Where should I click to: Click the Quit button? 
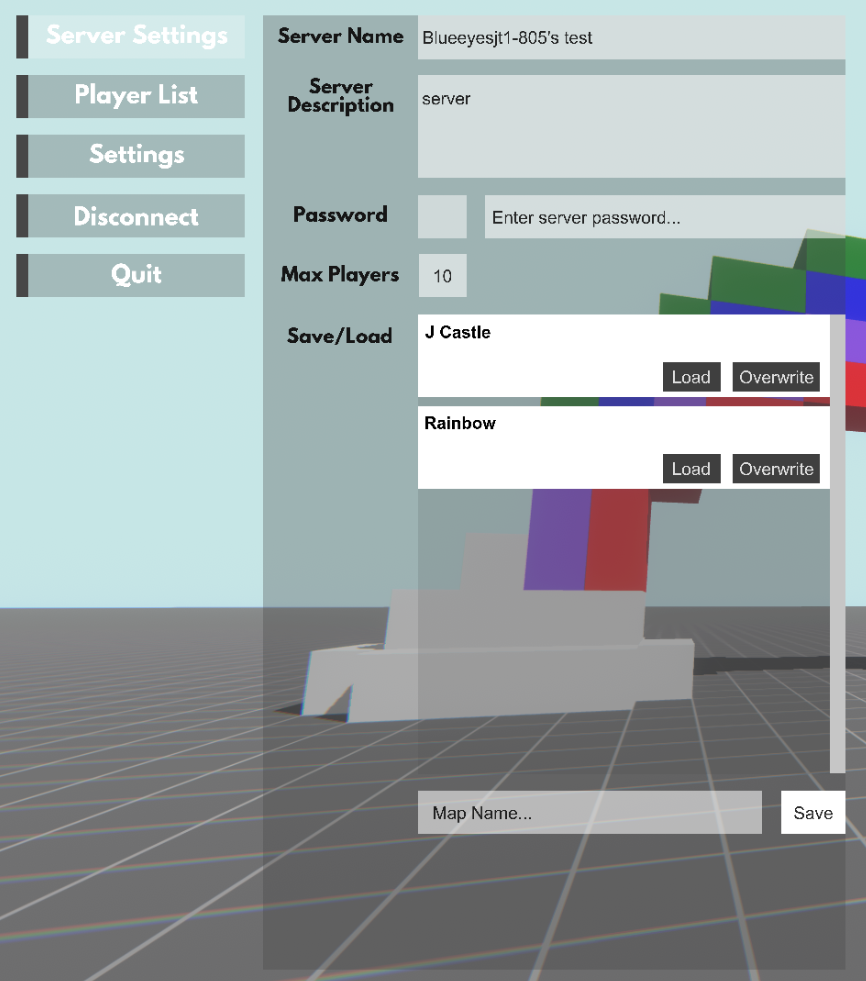tap(130, 275)
